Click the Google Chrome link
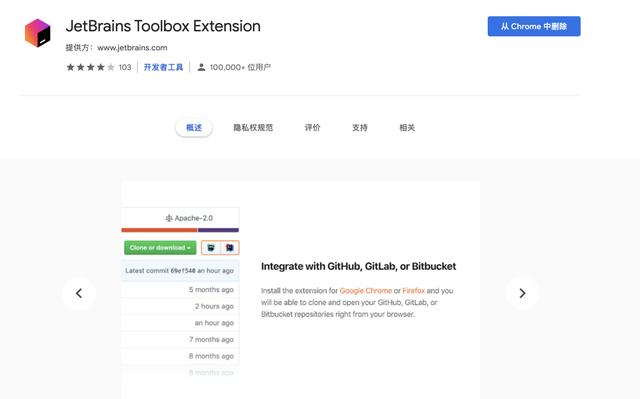Viewport: 640px width, 399px height. click(366, 291)
